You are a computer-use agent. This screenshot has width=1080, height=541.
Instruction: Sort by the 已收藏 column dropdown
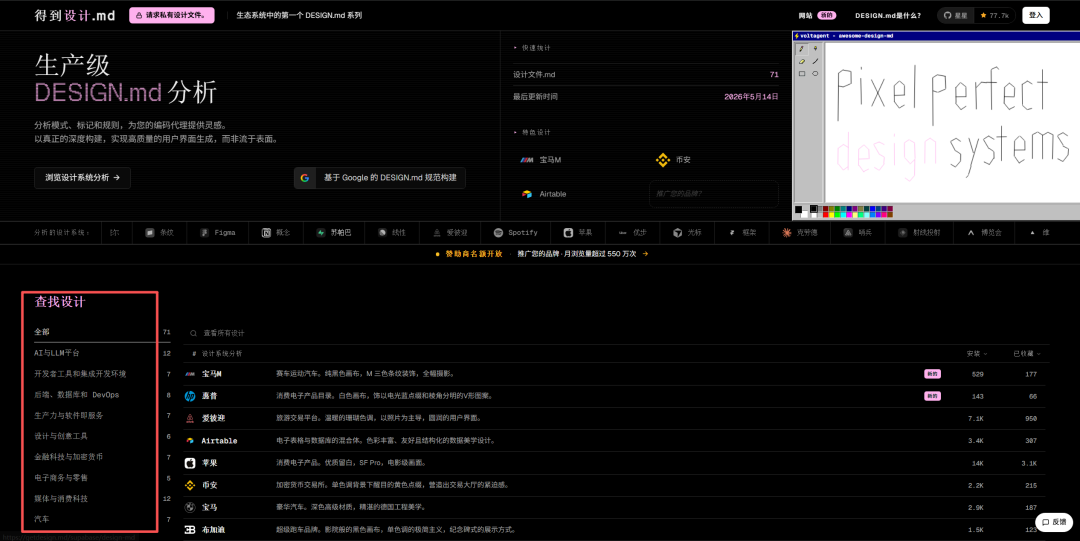pyautogui.click(x=1027, y=354)
